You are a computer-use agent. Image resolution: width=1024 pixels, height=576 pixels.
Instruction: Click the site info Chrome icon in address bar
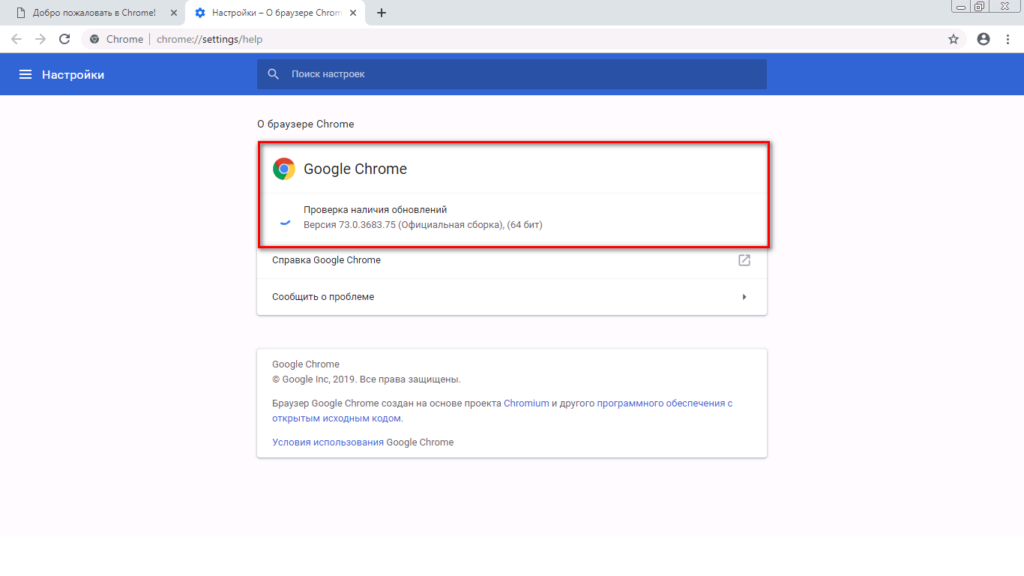tap(95, 39)
